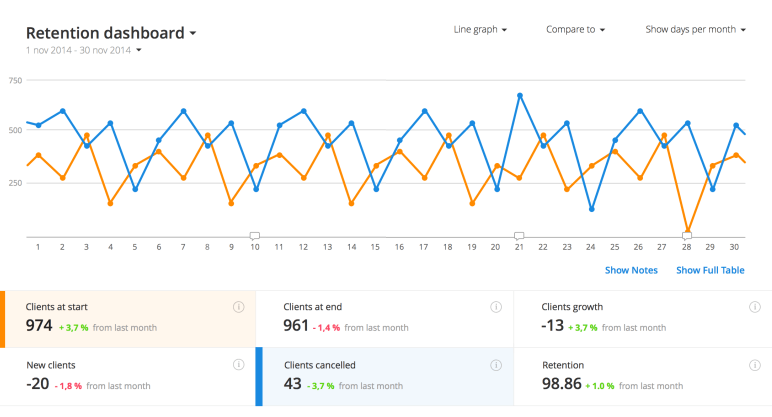The height and width of the screenshot is (417, 772).
Task: Click the Show Full Table link
Action: click(710, 270)
